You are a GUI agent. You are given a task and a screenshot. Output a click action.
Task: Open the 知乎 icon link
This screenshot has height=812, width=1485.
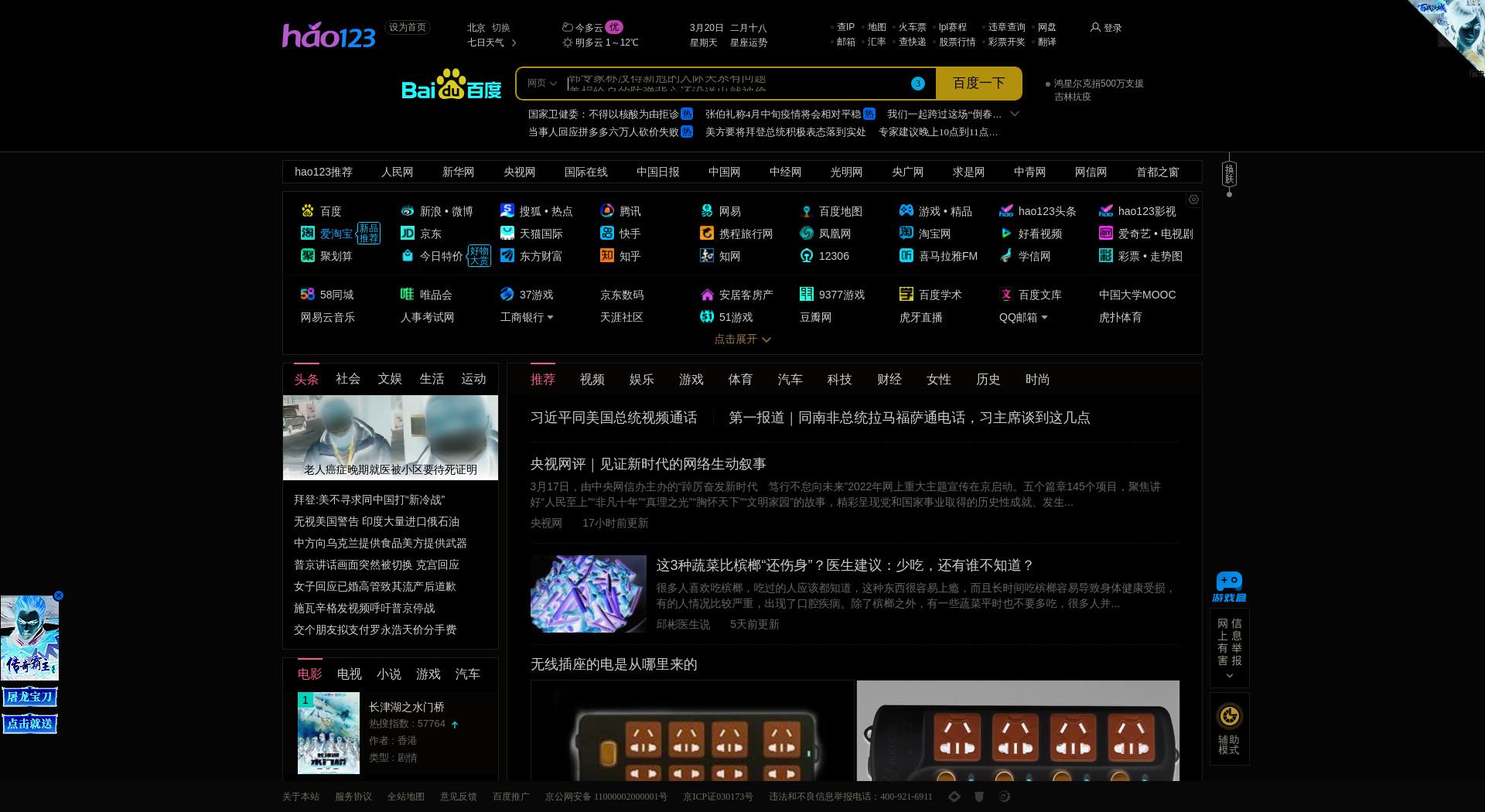607,256
